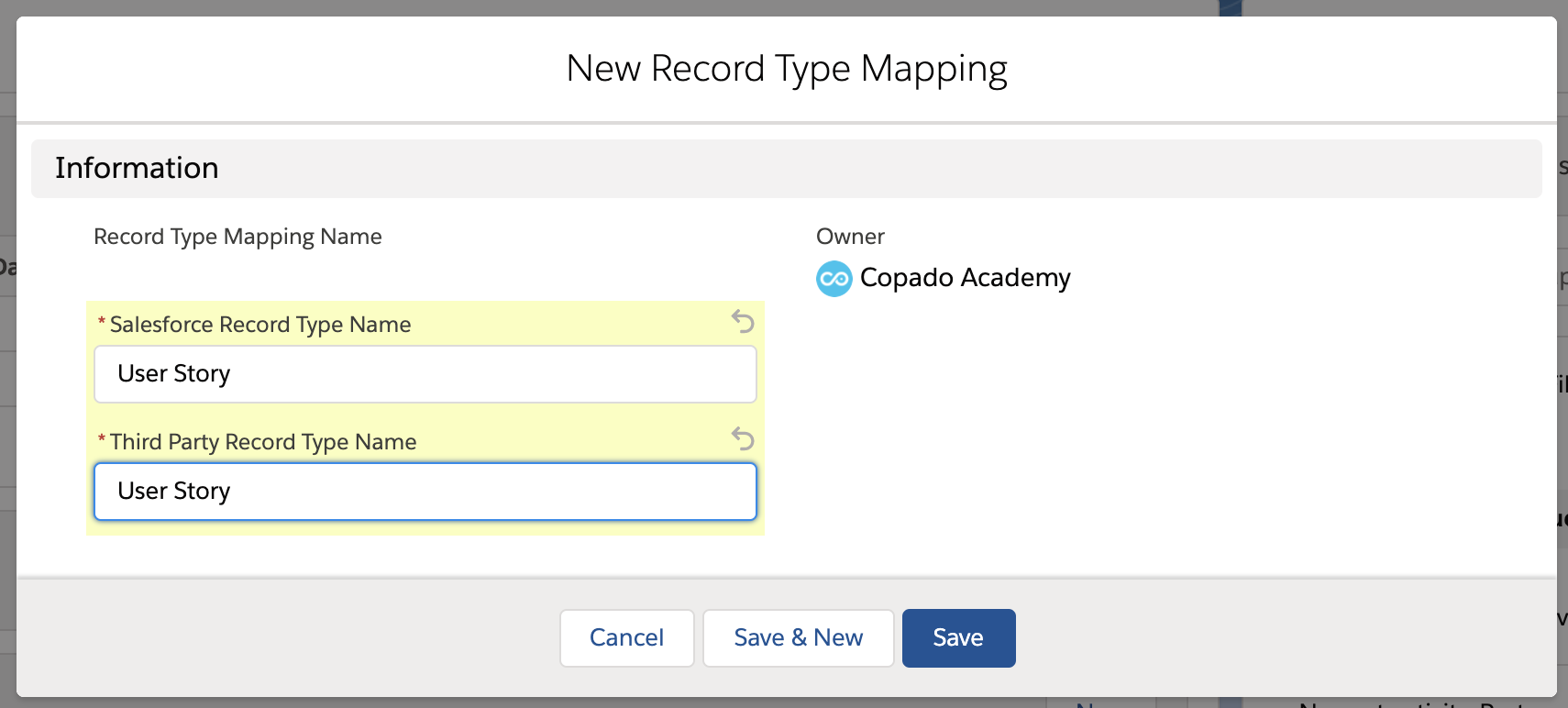This screenshot has width=1568, height=708.
Task: Undo the Salesforce Record Type Name change
Action: [743, 321]
